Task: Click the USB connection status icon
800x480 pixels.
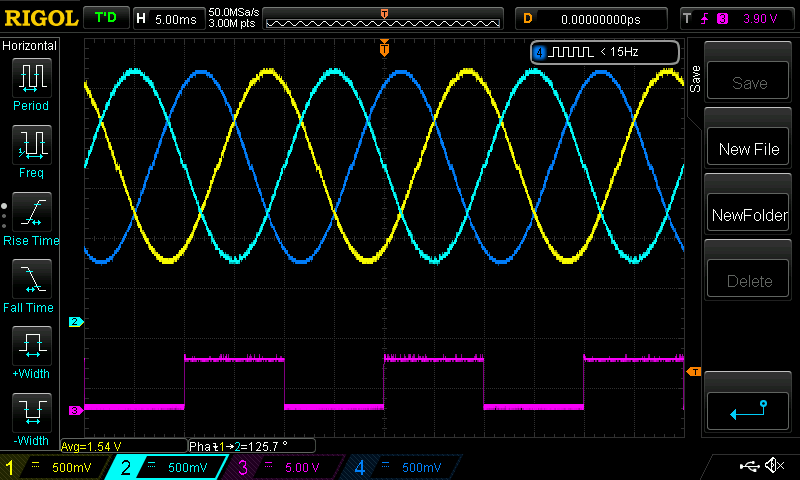Action: [x=749, y=466]
